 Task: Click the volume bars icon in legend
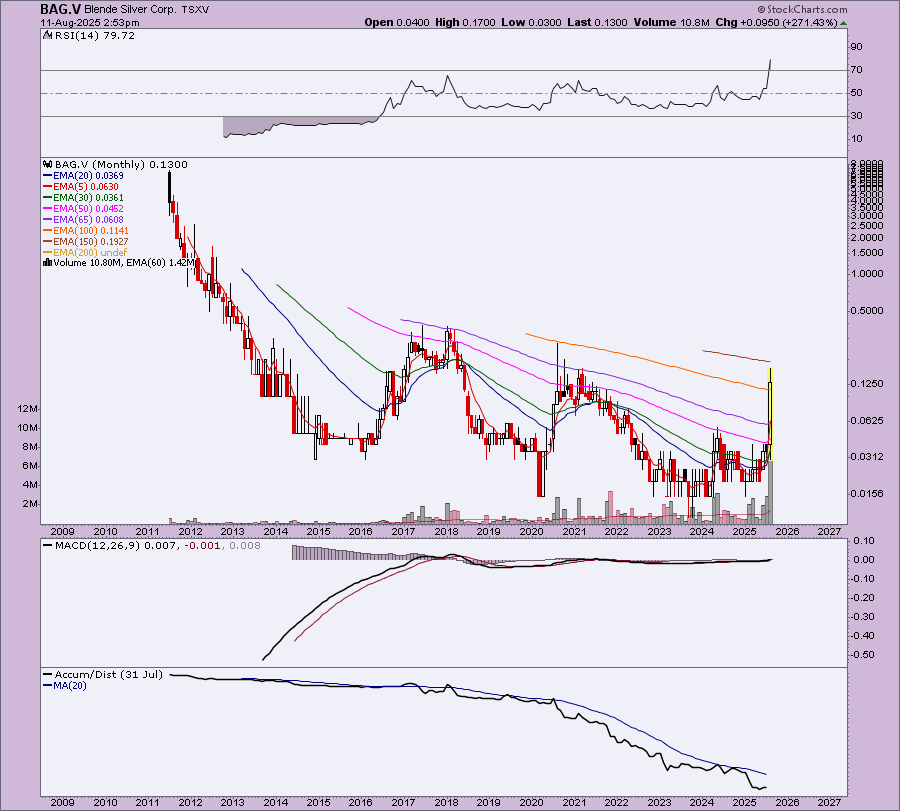click(x=48, y=263)
